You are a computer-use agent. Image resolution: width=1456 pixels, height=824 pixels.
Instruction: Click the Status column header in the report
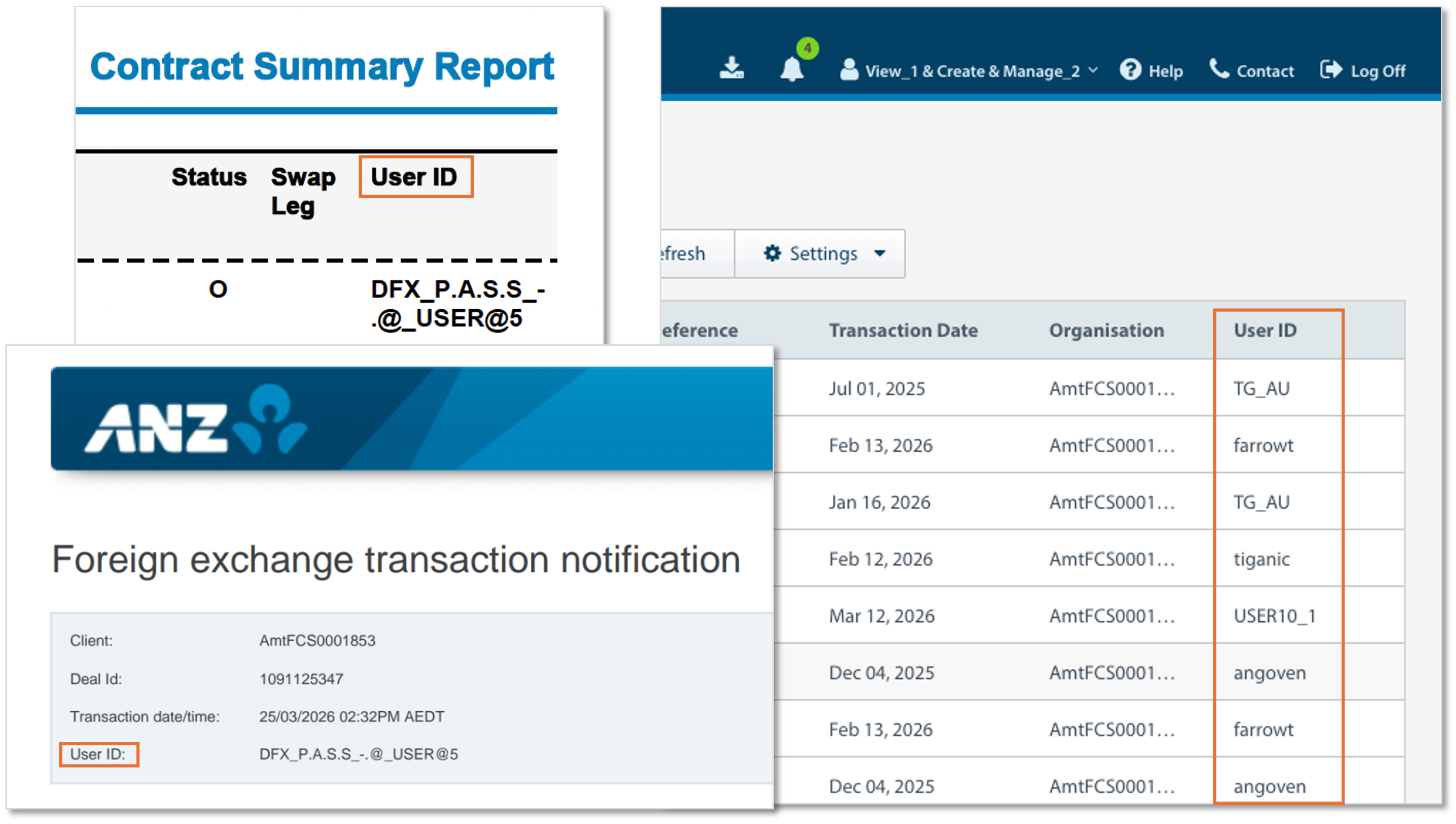click(x=209, y=177)
